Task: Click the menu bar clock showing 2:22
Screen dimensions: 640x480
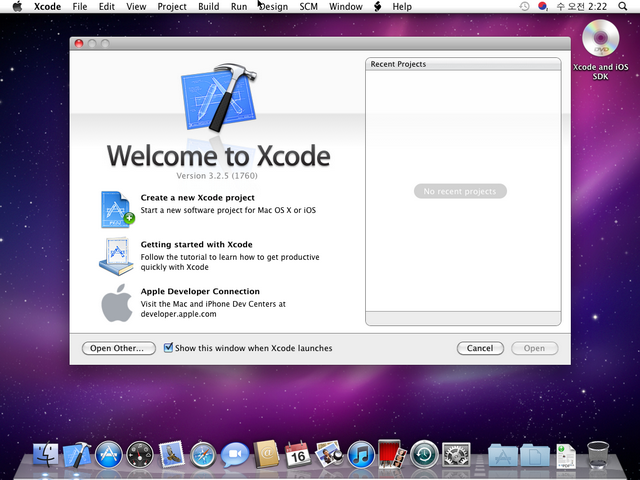Action: (582, 7)
